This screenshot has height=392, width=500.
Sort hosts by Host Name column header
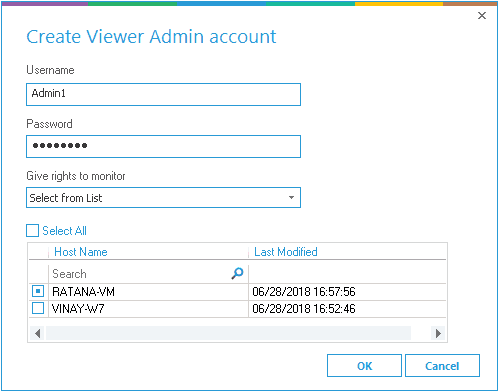81,252
